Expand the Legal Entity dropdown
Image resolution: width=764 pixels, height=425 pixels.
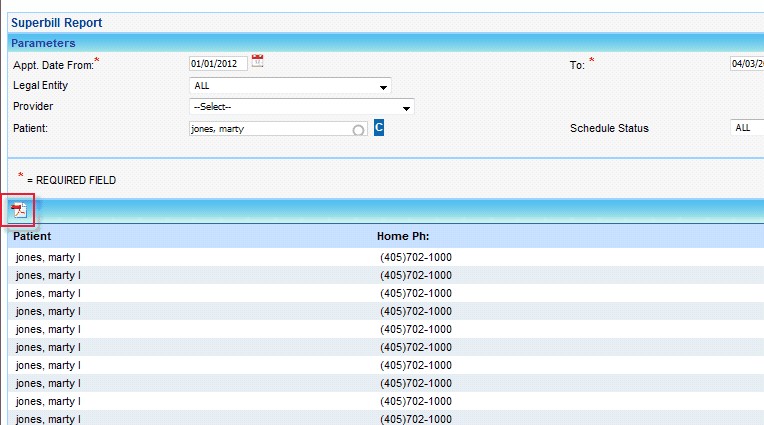point(383,87)
